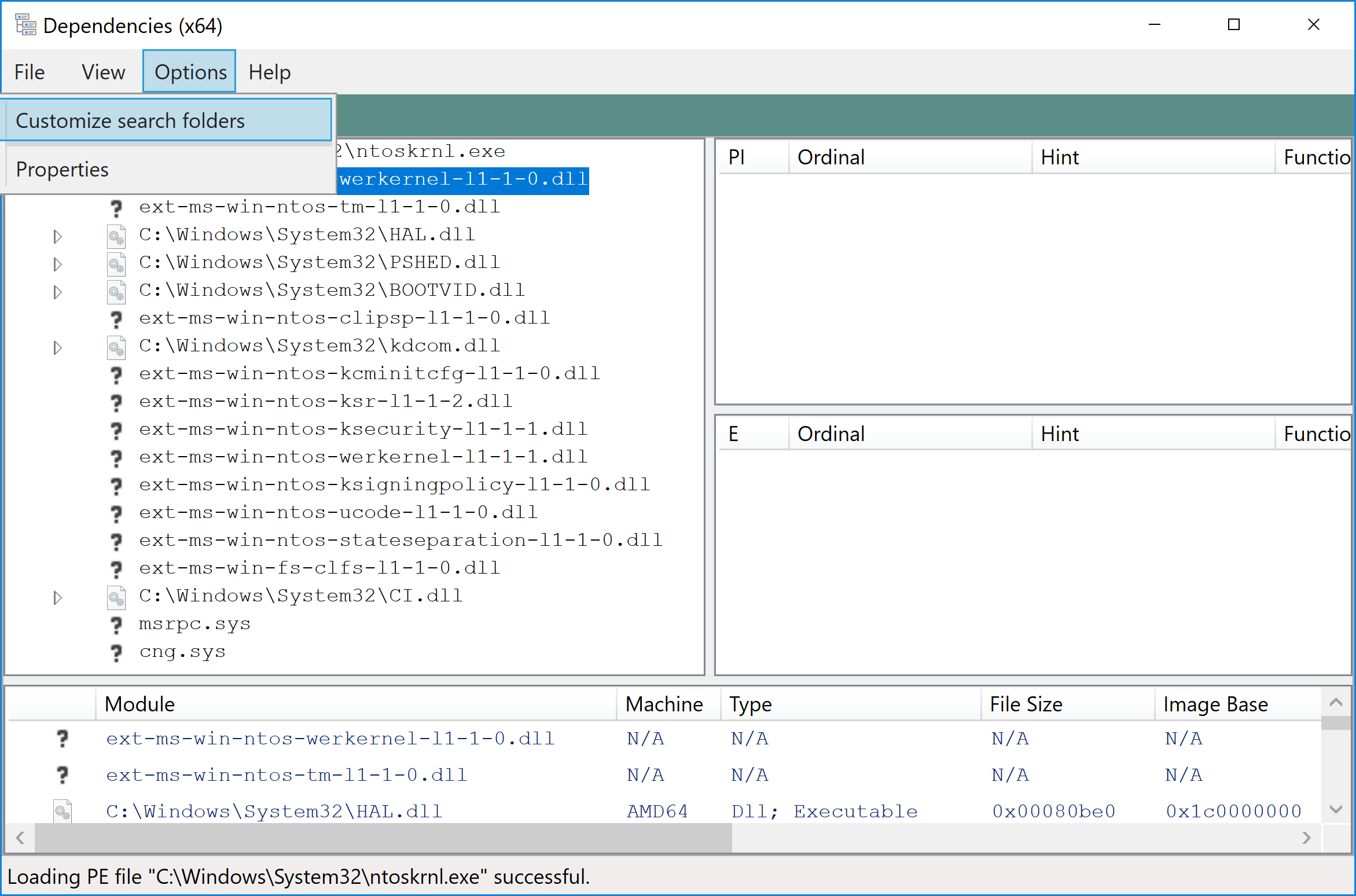Viewport: 1356px width, 896px height.
Task: Click HAL.dll path in module list
Action: click(x=274, y=811)
